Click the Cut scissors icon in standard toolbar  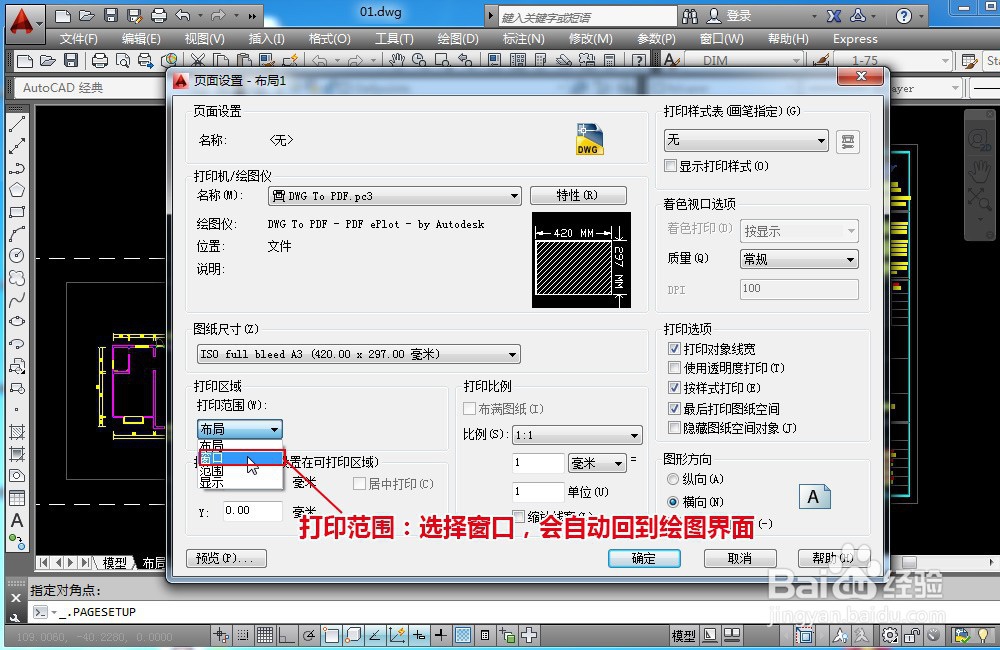198,61
